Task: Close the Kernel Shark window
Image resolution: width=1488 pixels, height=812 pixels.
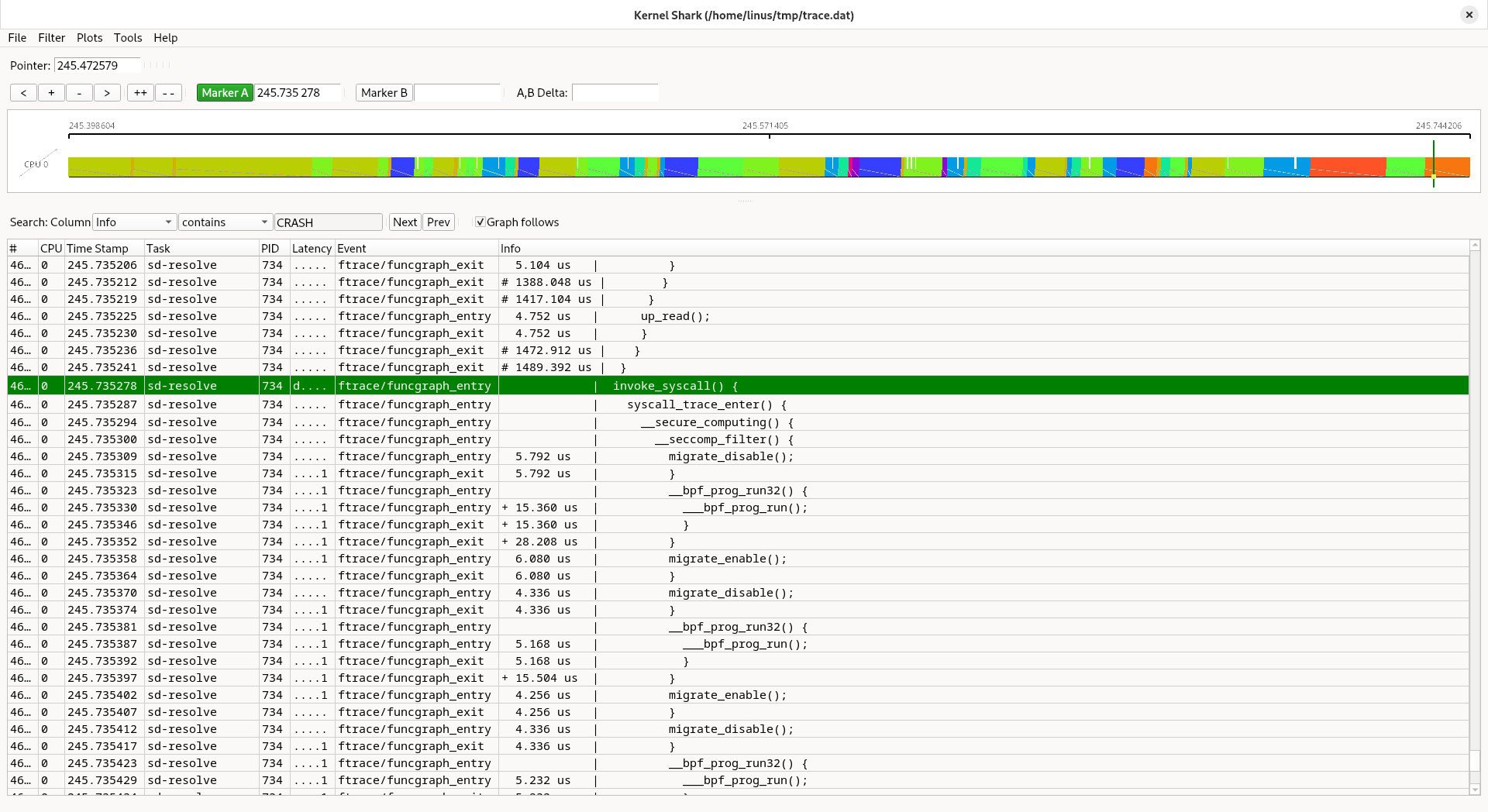Action: coord(1469,15)
